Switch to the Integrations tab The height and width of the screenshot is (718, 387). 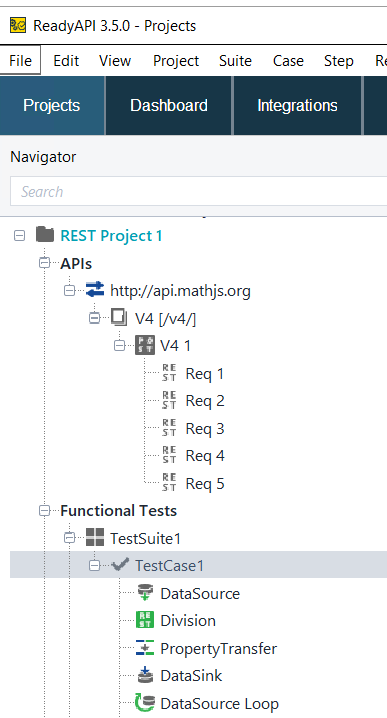pyautogui.click(x=297, y=105)
